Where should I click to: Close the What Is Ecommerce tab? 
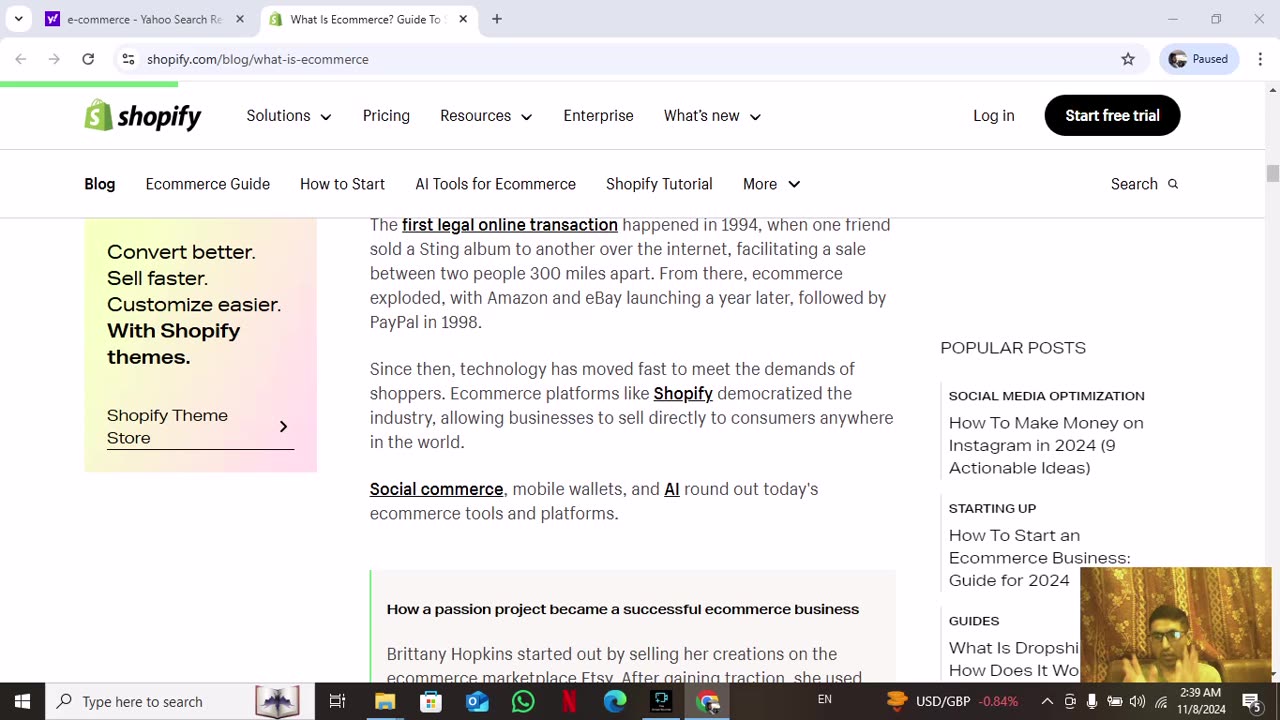point(463,19)
